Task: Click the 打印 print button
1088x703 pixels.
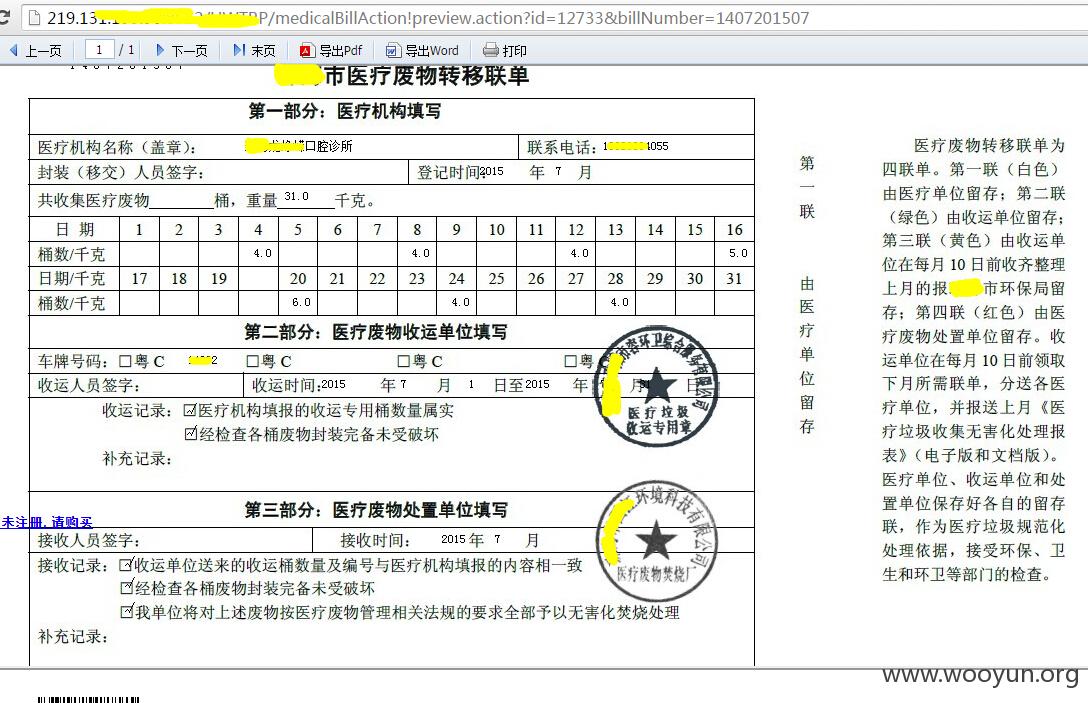Action: click(x=515, y=51)
